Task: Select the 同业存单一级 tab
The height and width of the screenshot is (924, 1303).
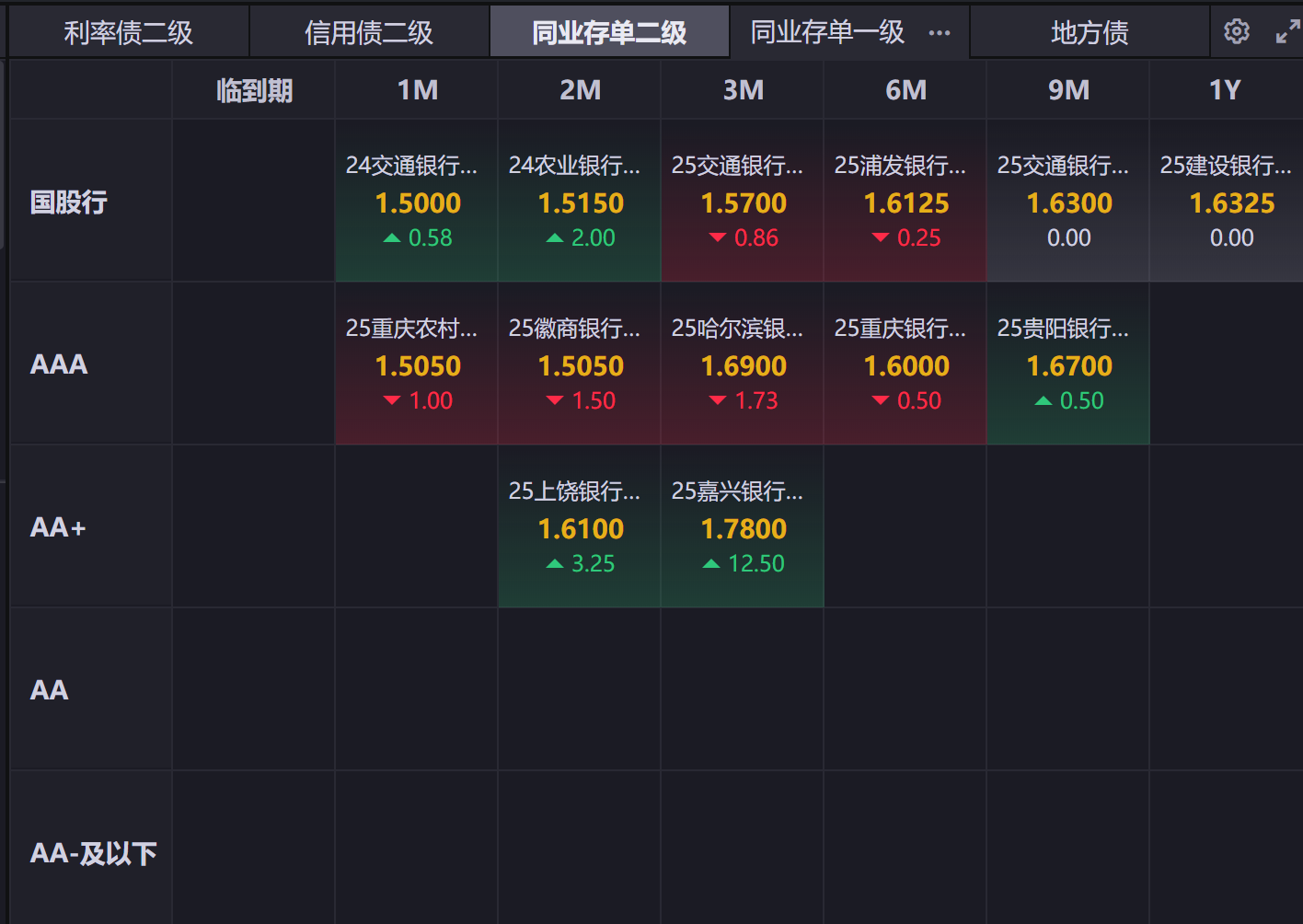Action: [827, 33]
